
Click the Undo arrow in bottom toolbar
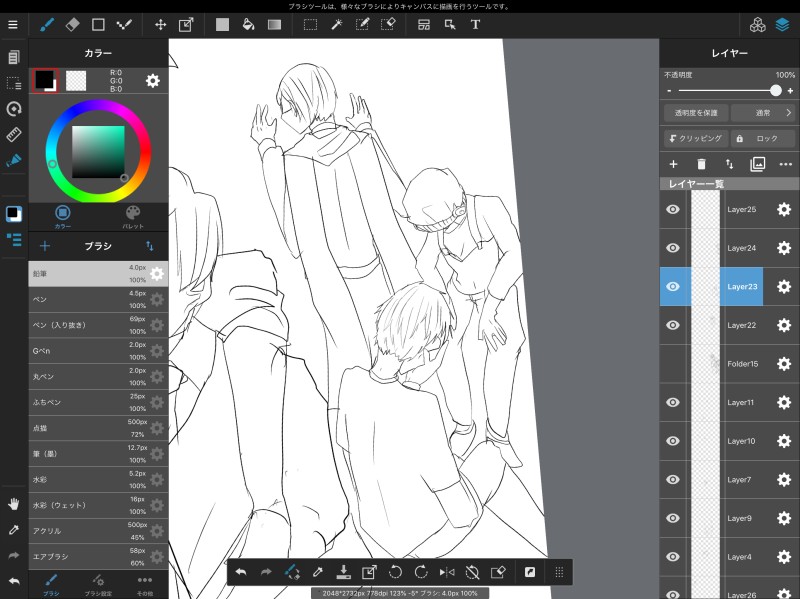tap(241, 572)
